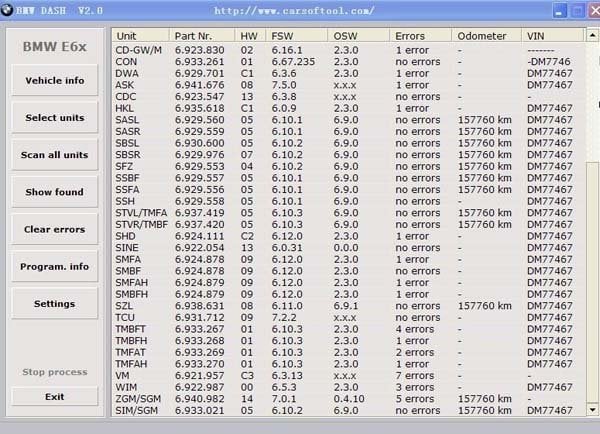Click the VIN column header
The height and width of the screenshot is (434, 600).
(553, 36)
